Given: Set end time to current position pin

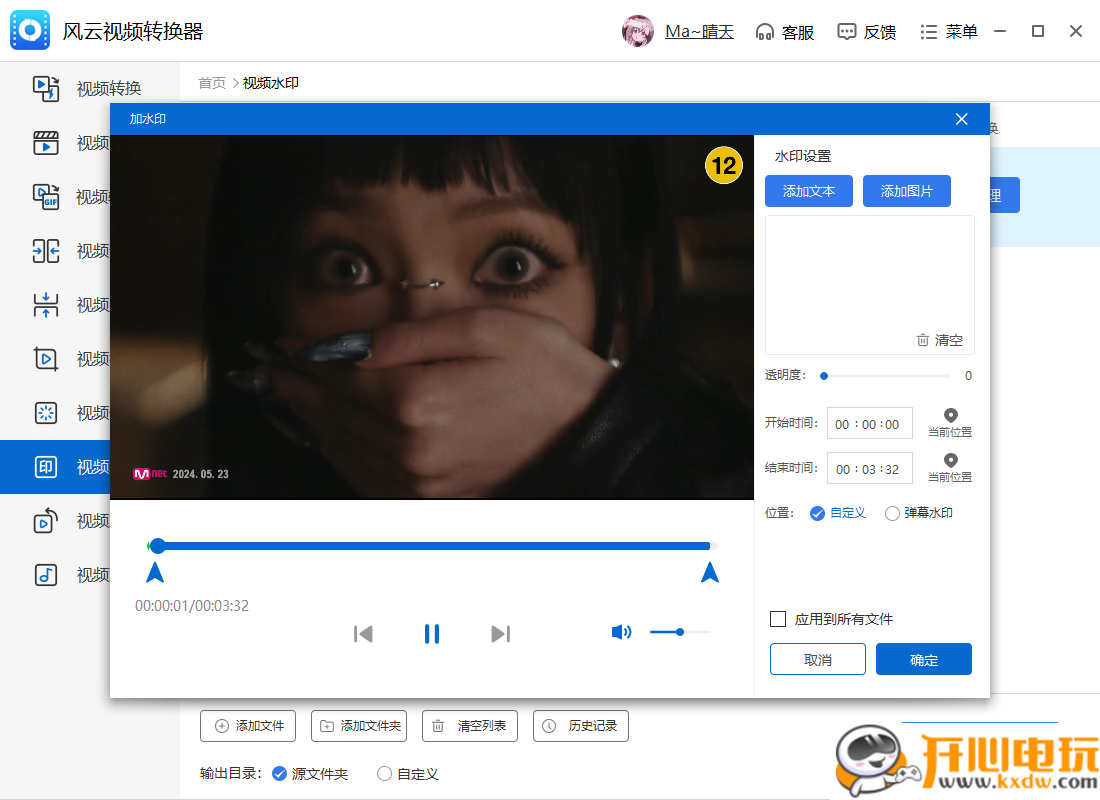Looking at the screenshot, I should click(951, 468).
